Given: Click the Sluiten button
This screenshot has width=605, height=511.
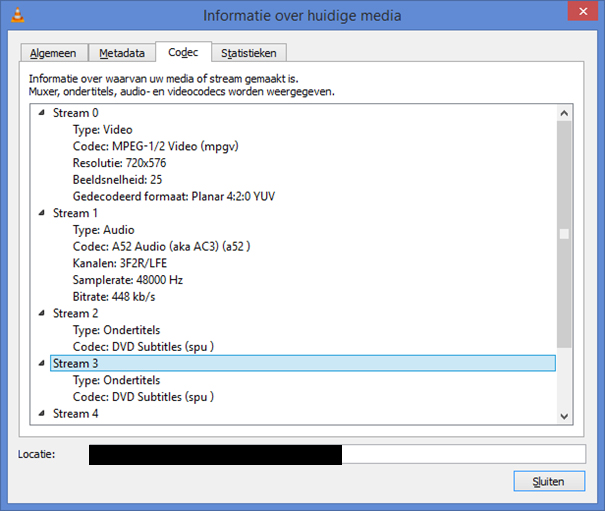Looking at the screenshot, I should 549,481.
